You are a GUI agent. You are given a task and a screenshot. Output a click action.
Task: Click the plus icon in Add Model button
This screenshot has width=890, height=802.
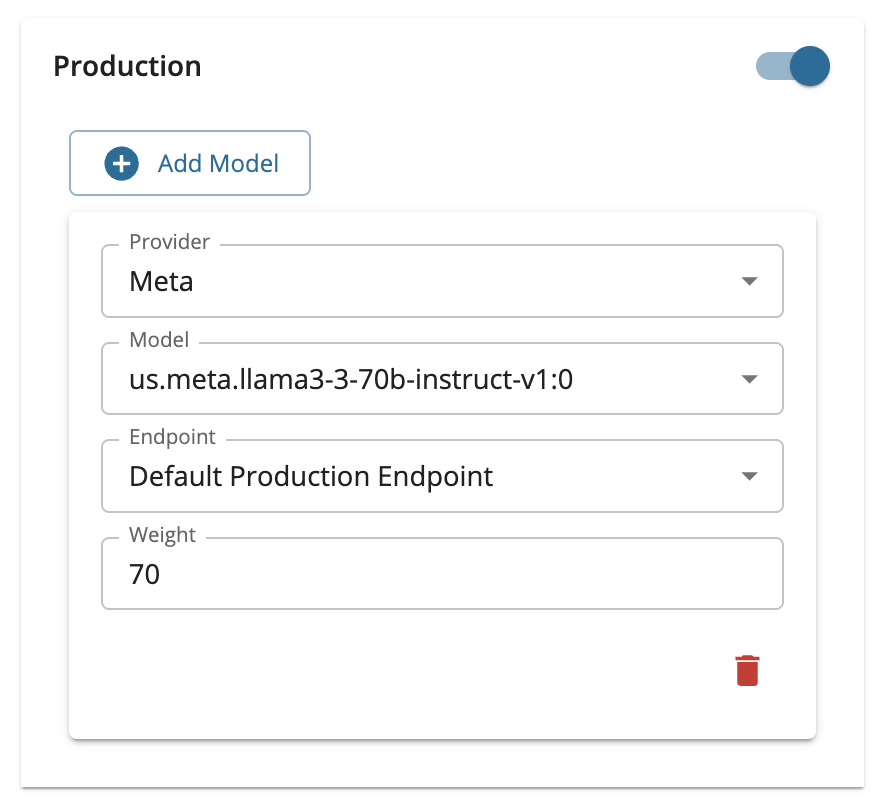click(120, 162)
